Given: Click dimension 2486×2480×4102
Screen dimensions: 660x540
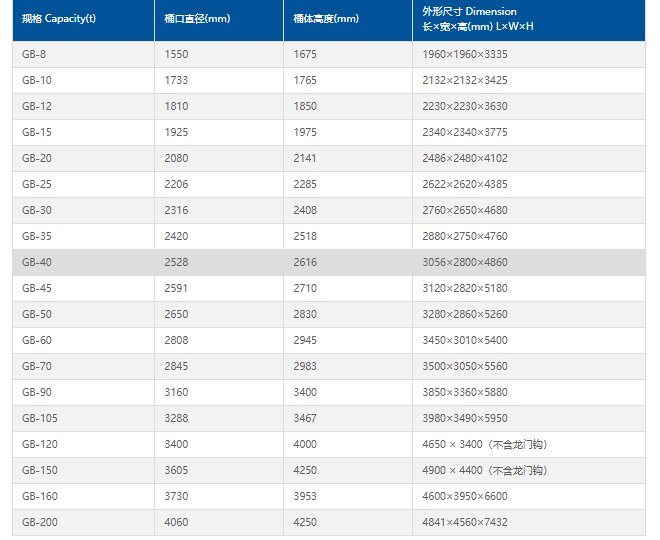Looking at the screenshot, I should (x=465, y=159).
